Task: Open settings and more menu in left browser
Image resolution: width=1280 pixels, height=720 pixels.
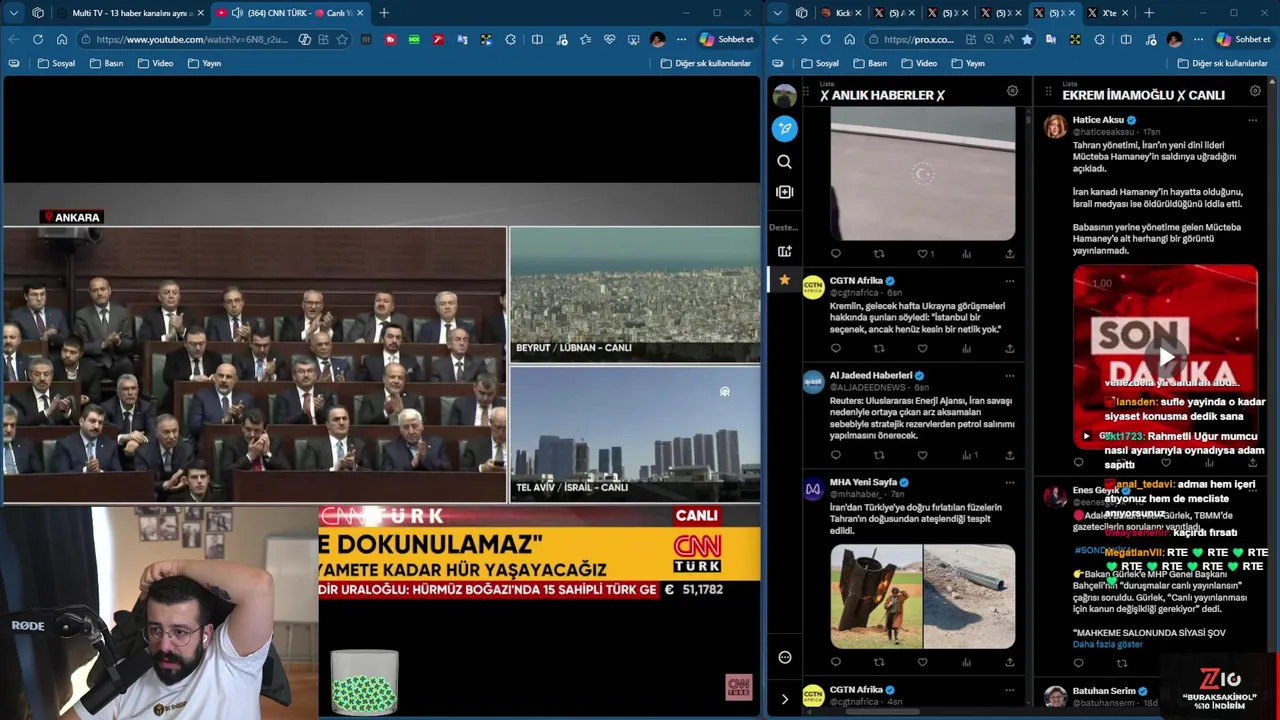Action: 682,39
